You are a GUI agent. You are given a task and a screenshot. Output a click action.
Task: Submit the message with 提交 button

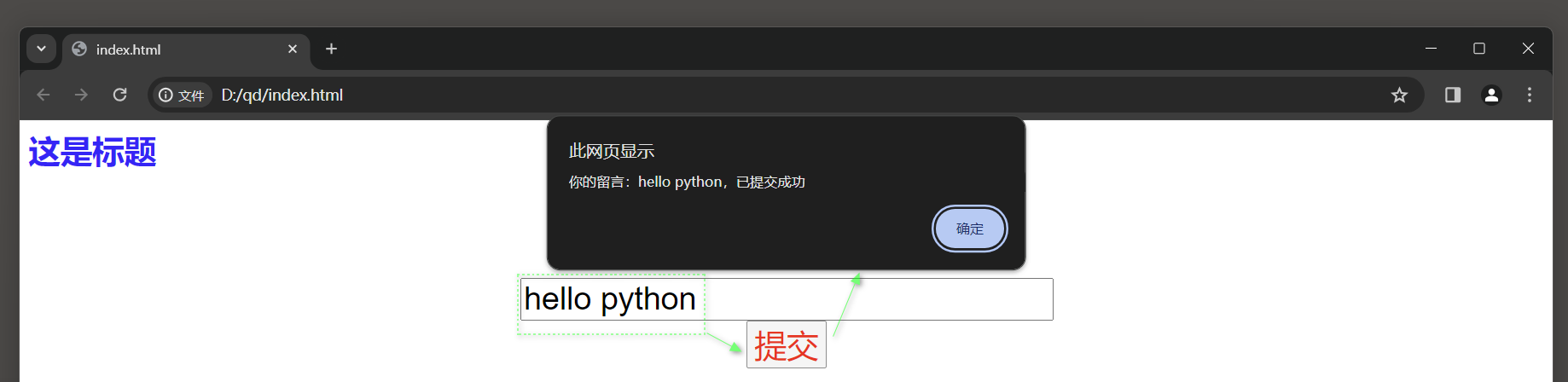[787, 344]
